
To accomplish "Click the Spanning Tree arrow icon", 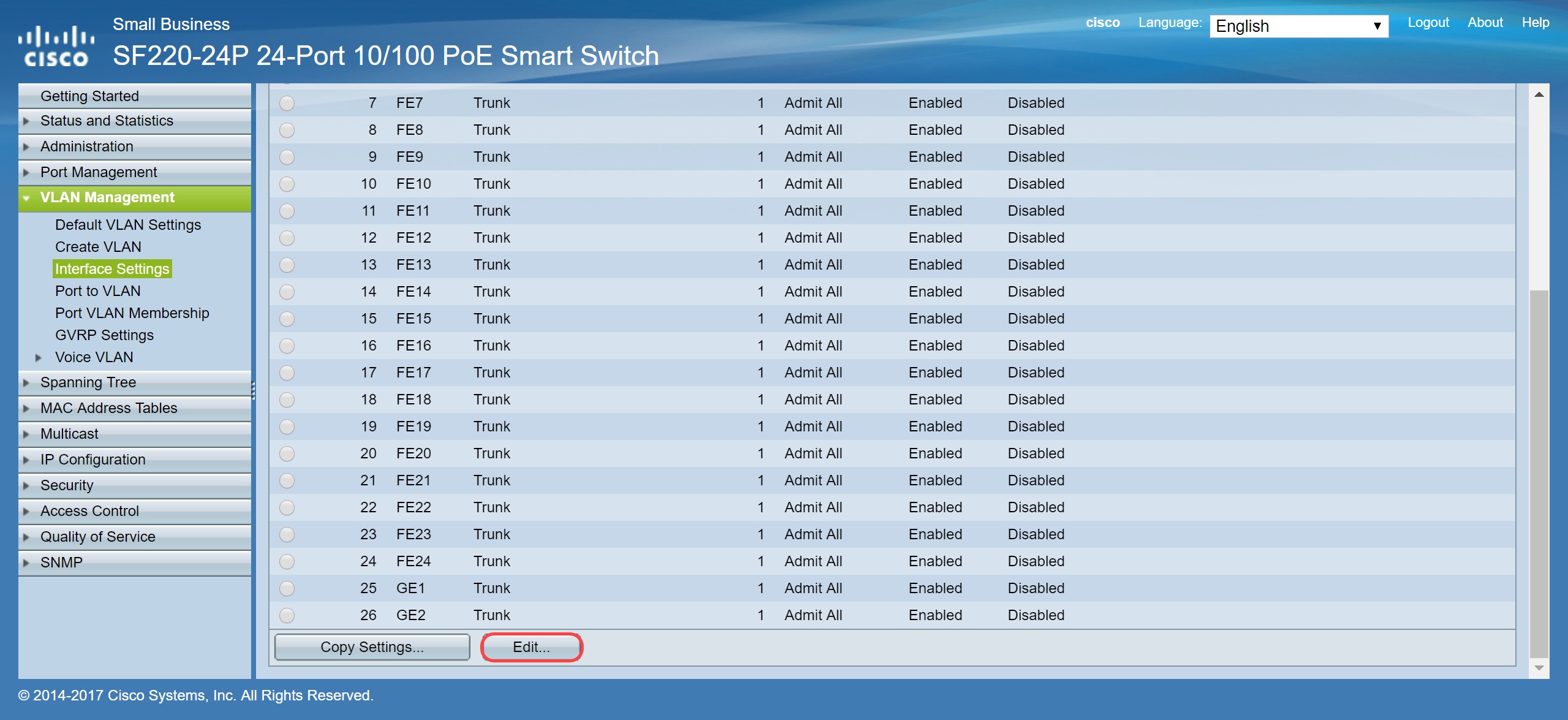I will (x=26, y=382).
